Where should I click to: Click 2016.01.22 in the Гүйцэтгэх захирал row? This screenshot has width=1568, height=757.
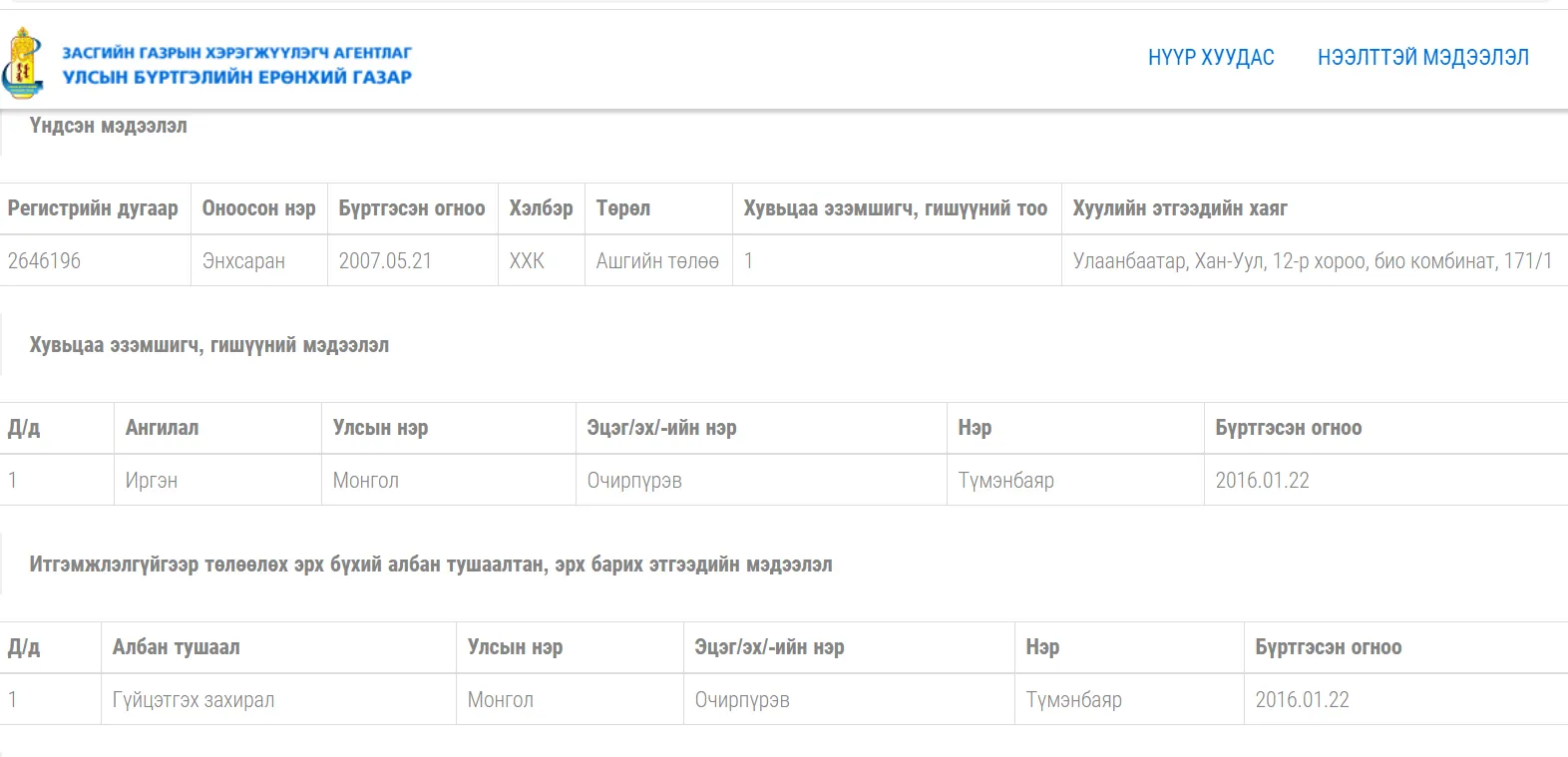pyautogui.click(x=1303, y=700)
